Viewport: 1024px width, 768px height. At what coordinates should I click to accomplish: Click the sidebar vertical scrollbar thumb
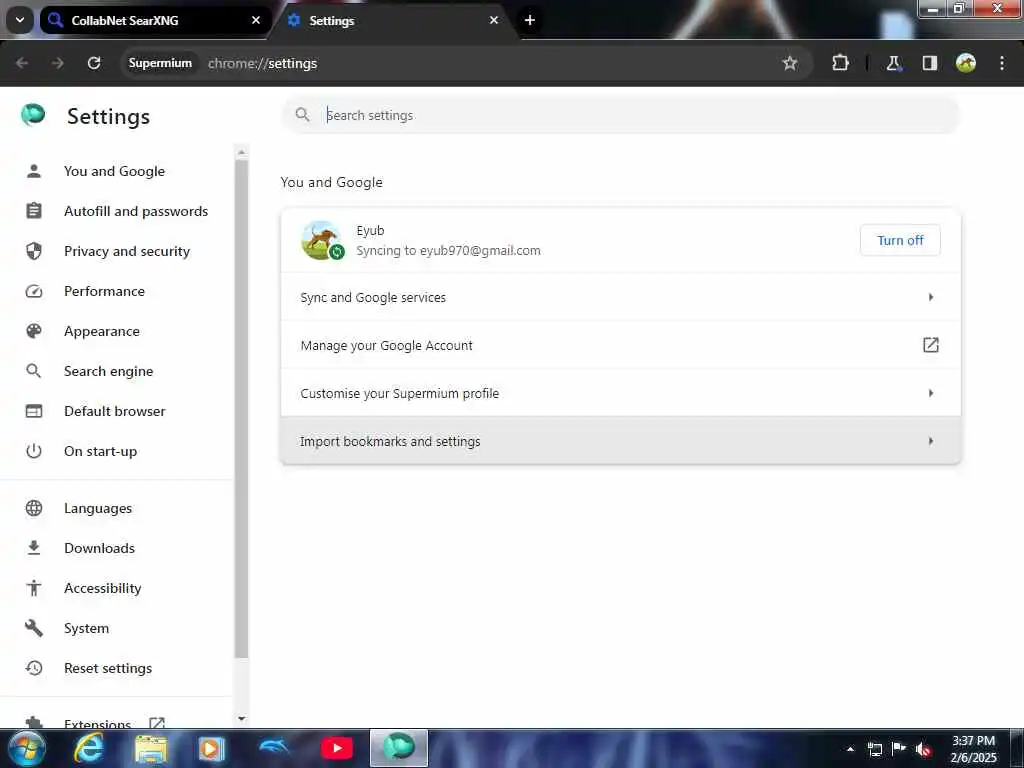pyautogui.click(x=242, y=409)
